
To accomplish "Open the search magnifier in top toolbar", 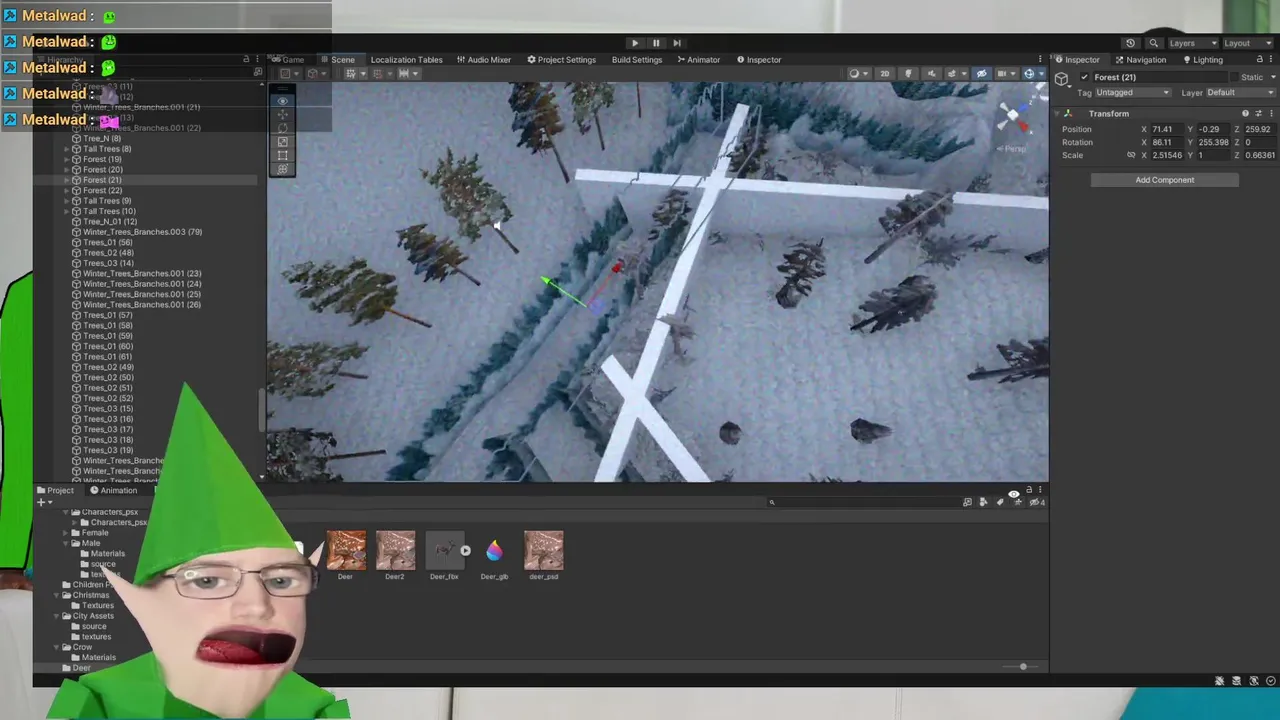I will point(1153,43).
